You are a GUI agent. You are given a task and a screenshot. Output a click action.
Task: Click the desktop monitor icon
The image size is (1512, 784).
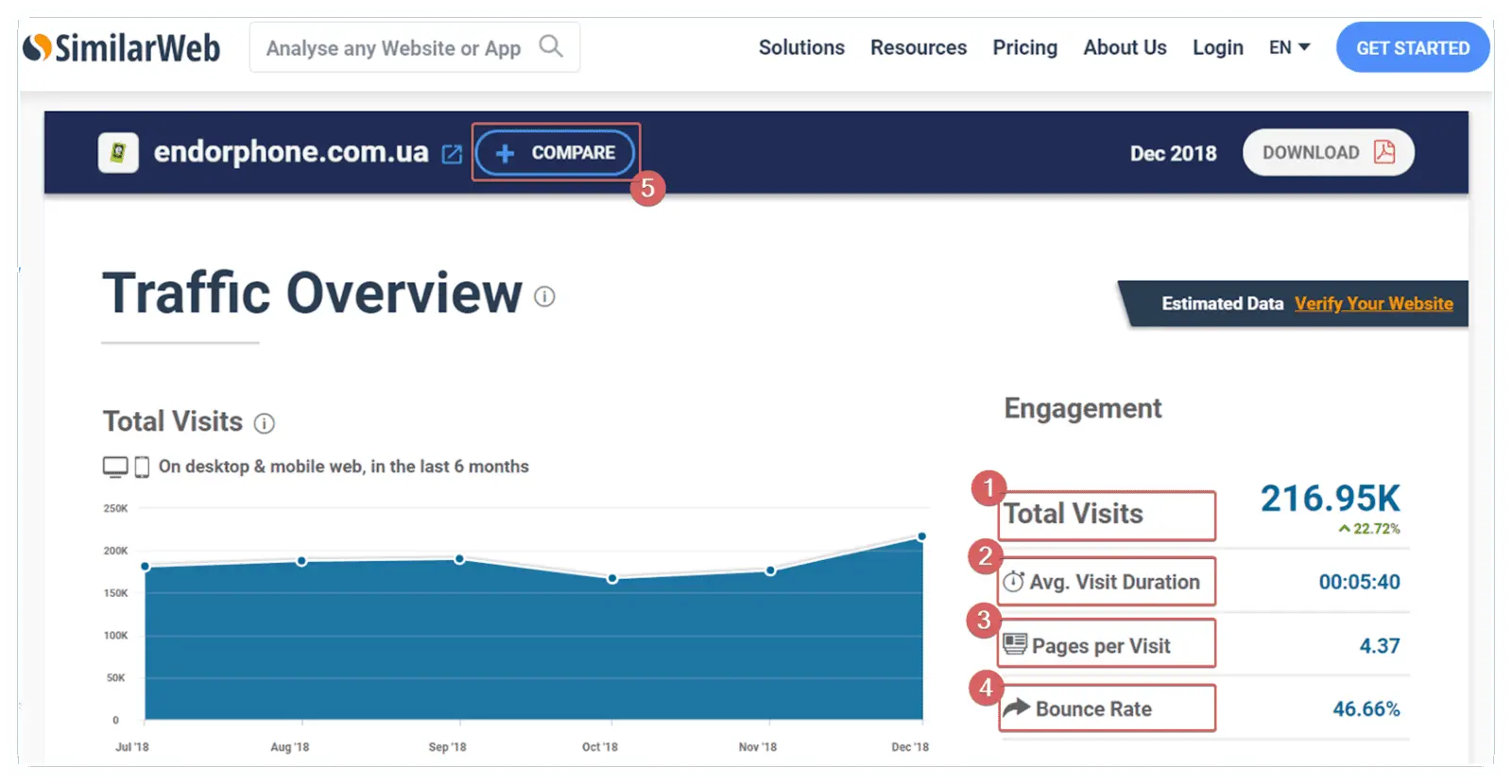tap(115, 467)
